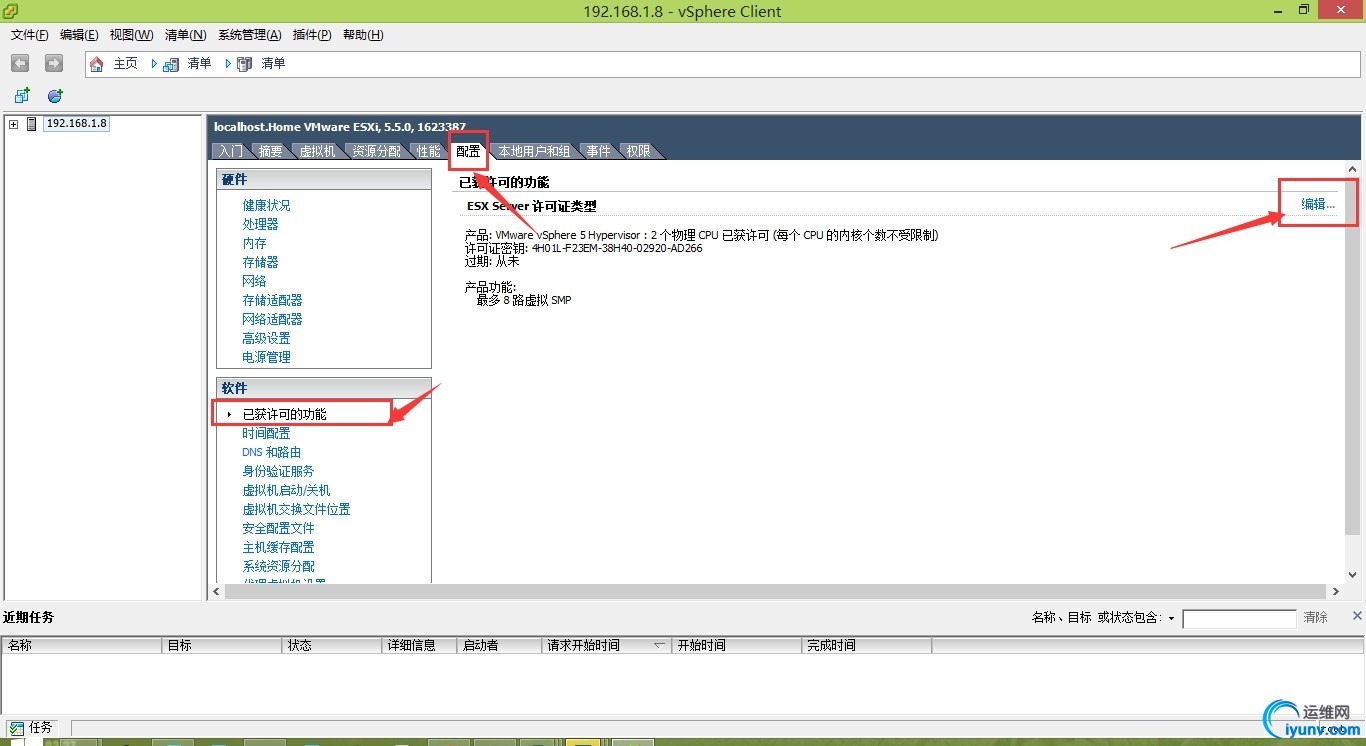Click the second 清单 breadcrumb entry

coord(273,64)
